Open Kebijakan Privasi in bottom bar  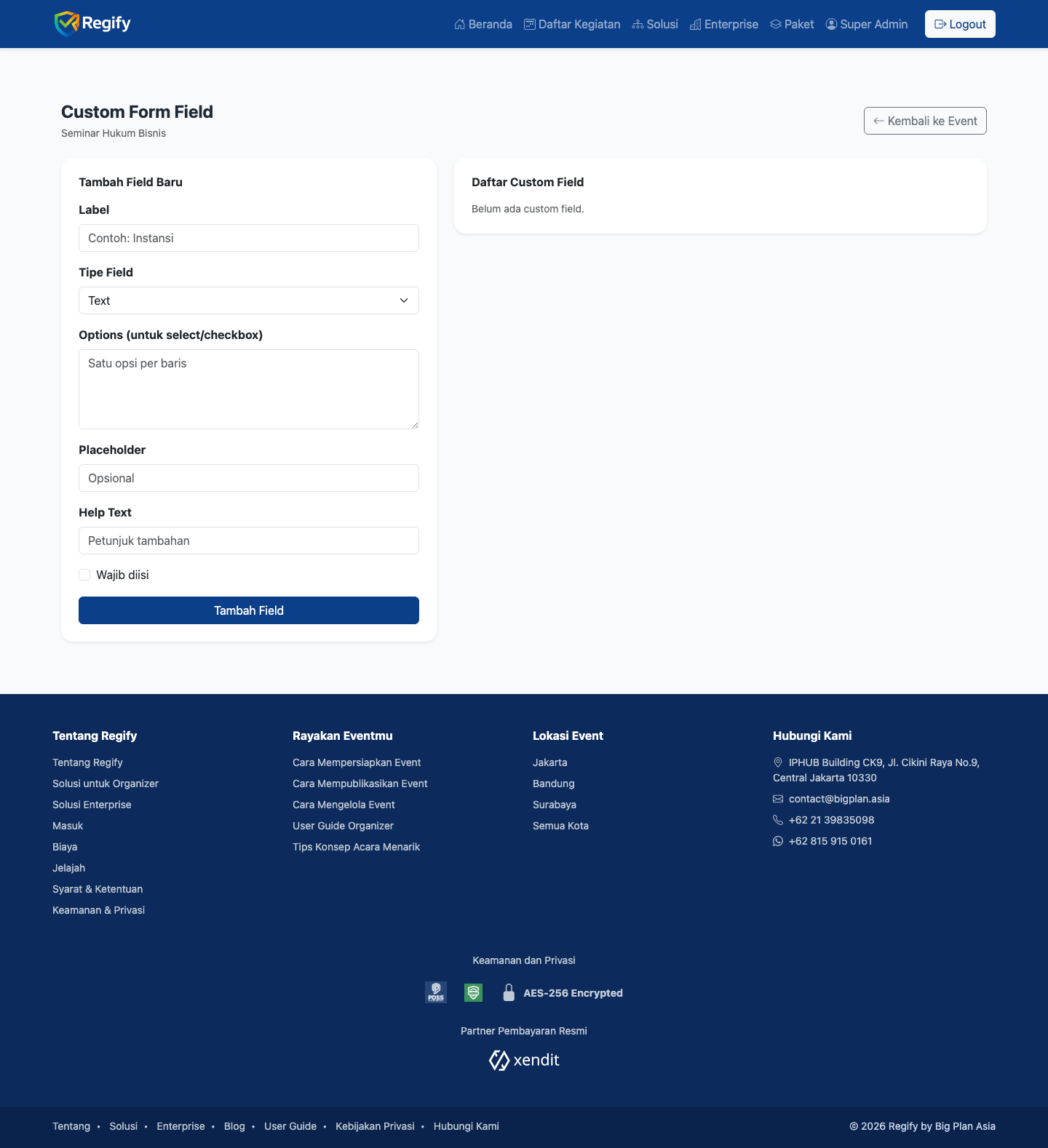[x=375, y=1126]
